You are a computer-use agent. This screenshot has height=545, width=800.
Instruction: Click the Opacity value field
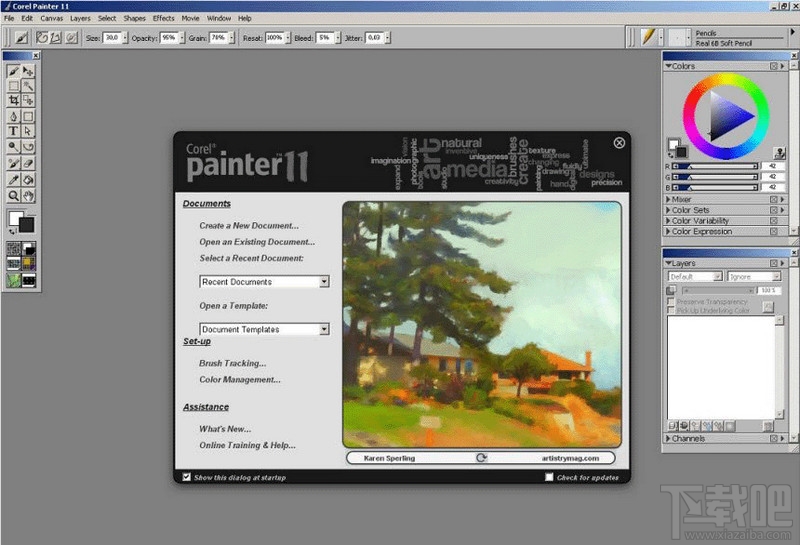tap(169, 37)
